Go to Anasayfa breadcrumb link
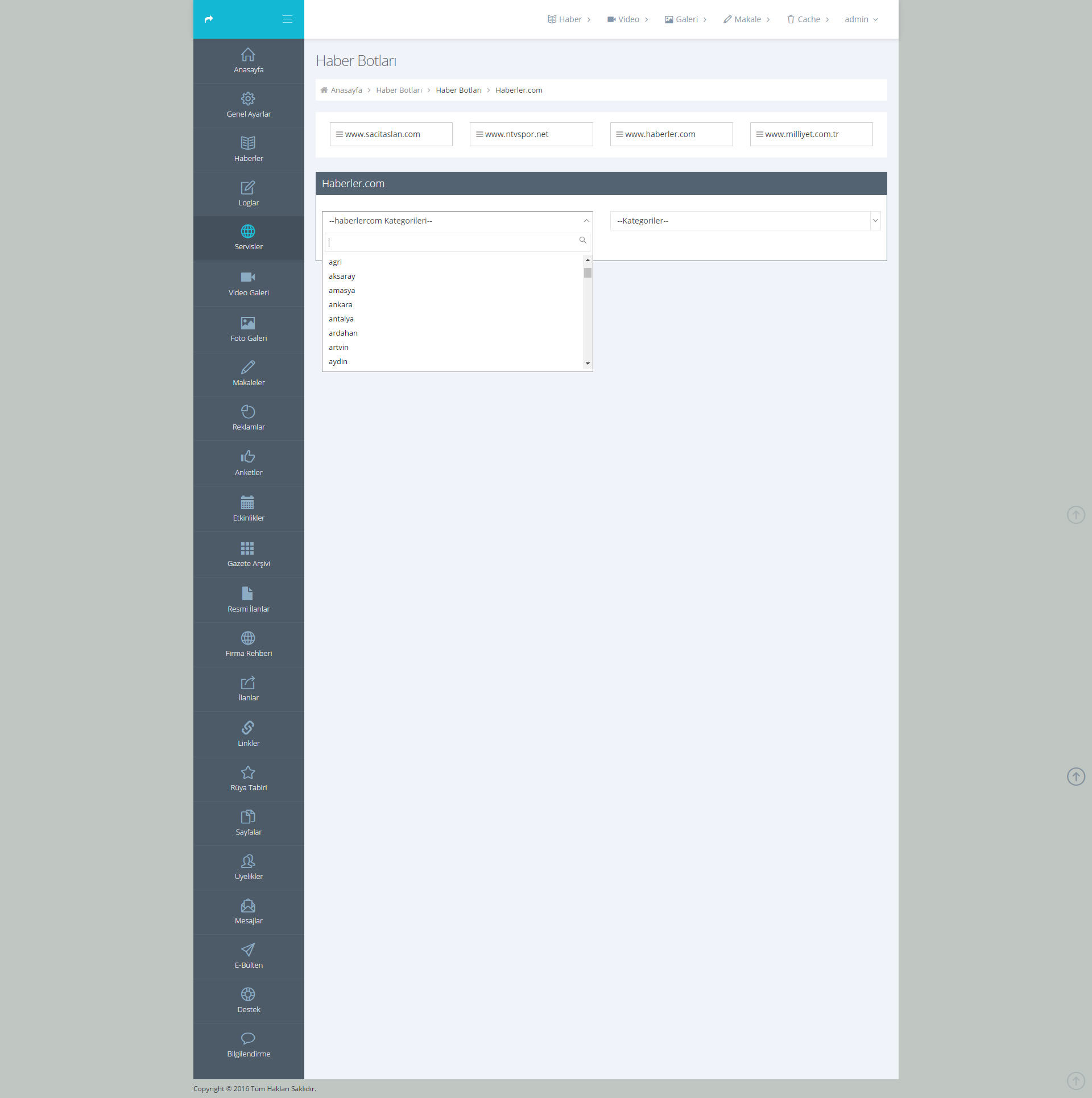The width and height of the screenshot is (1092, 1098). click(x=346, y=90)
